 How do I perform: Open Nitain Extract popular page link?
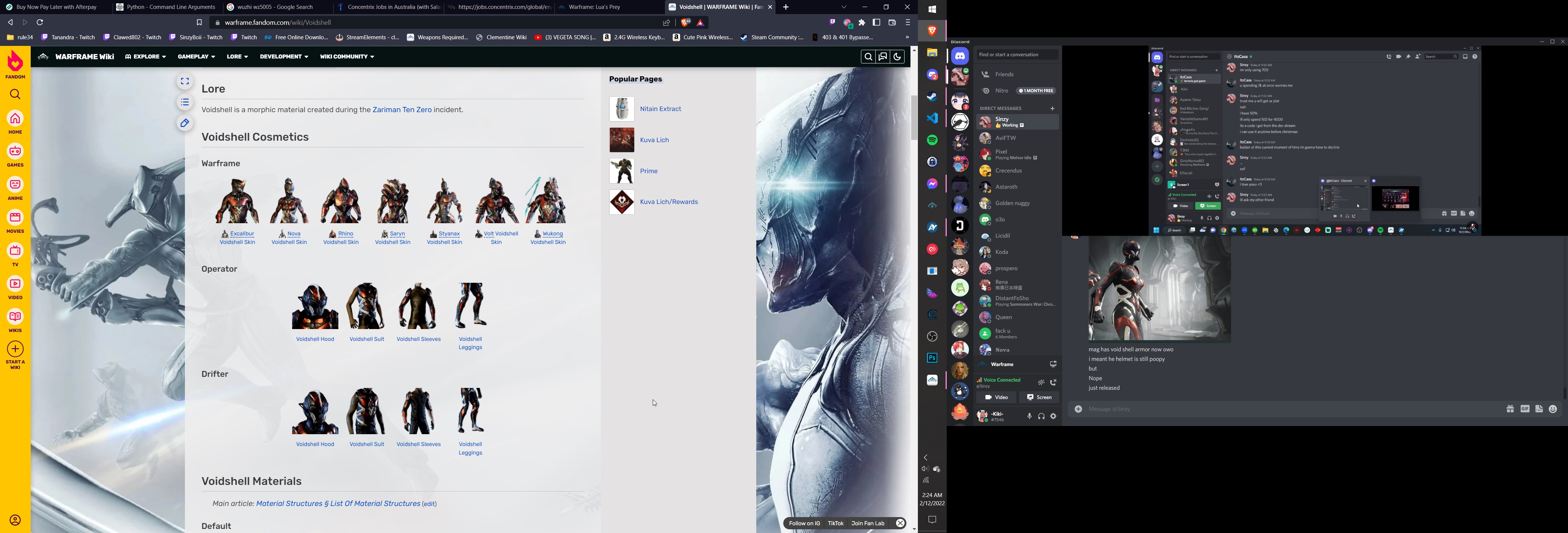661,109
